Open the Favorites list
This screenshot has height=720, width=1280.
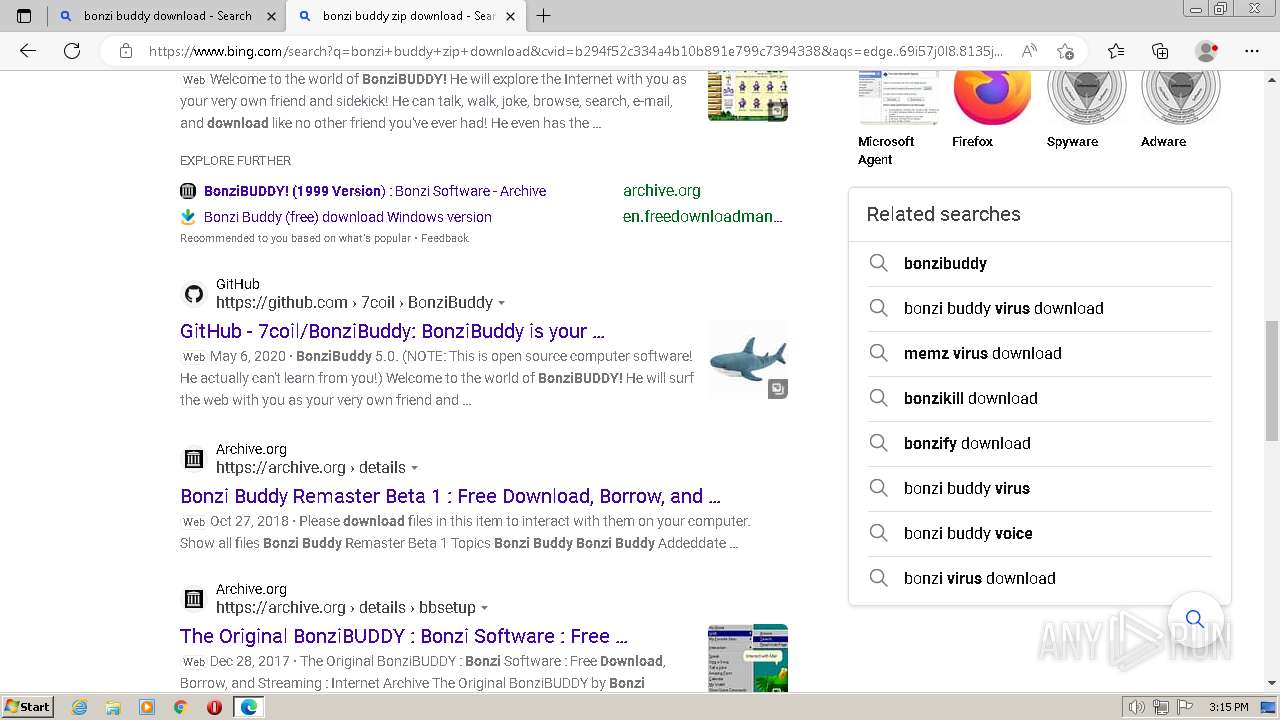point(1116,51)
